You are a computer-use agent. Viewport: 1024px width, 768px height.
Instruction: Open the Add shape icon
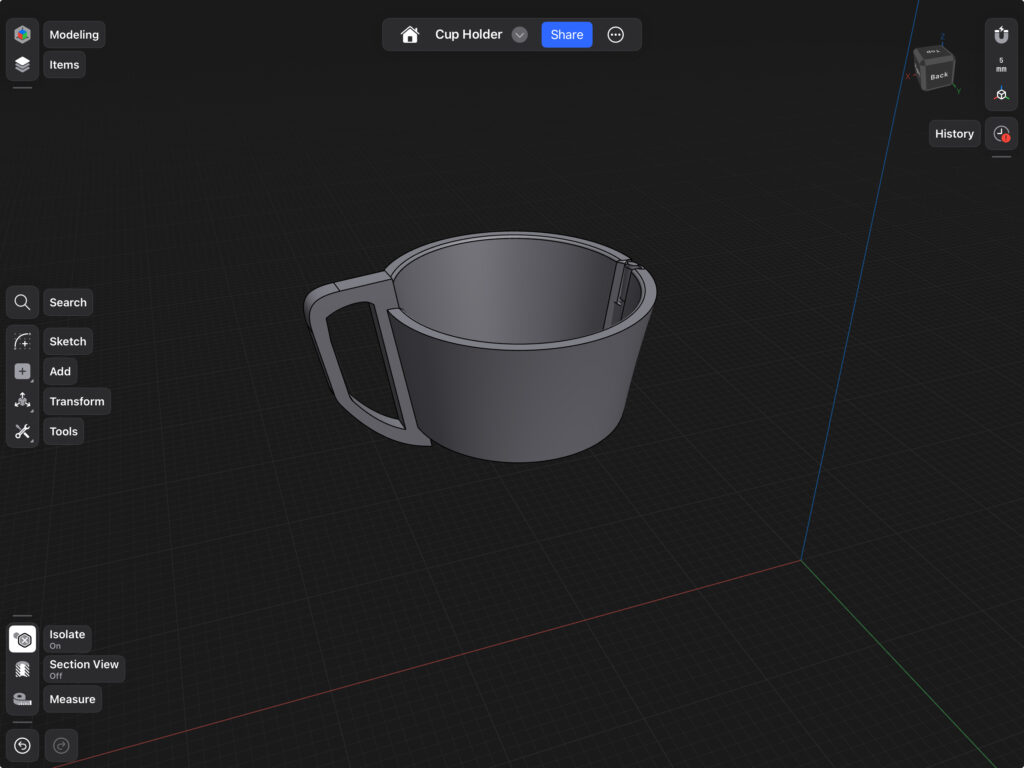(x=22, y=372)
